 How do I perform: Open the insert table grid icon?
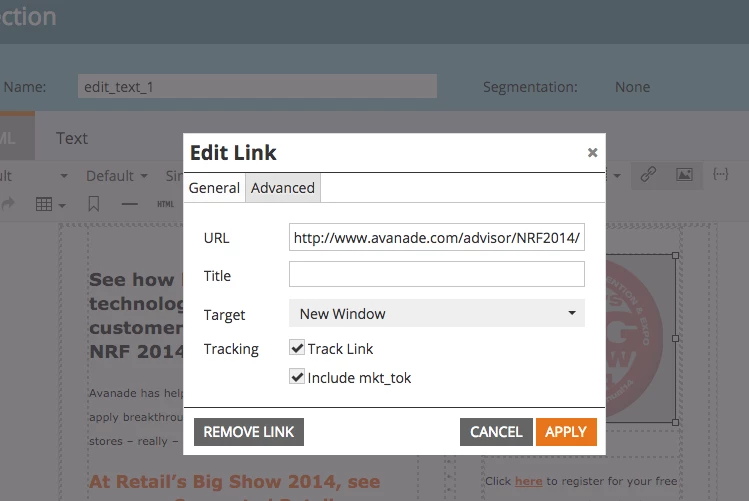point(43,204)
